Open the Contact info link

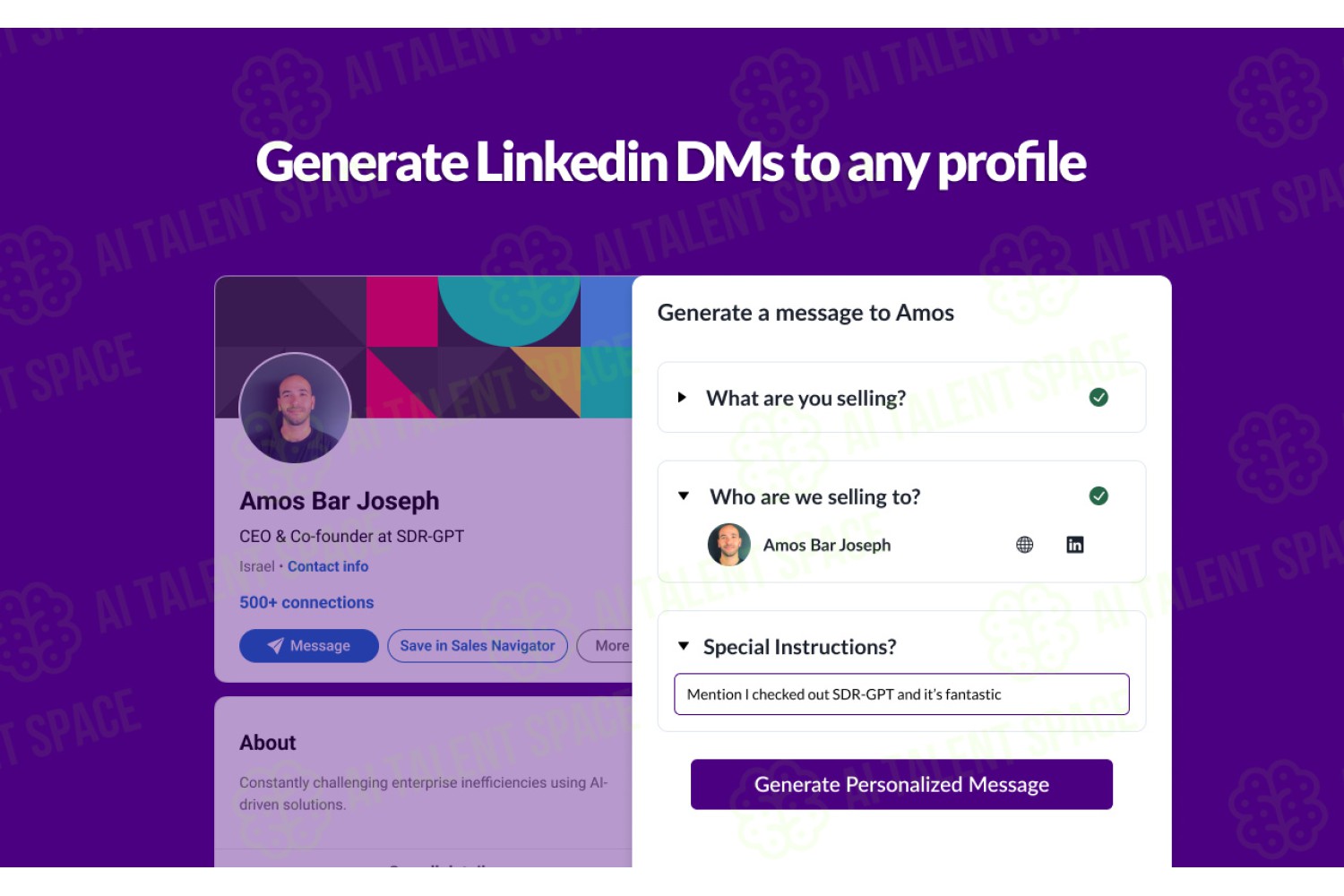[328, 566]
